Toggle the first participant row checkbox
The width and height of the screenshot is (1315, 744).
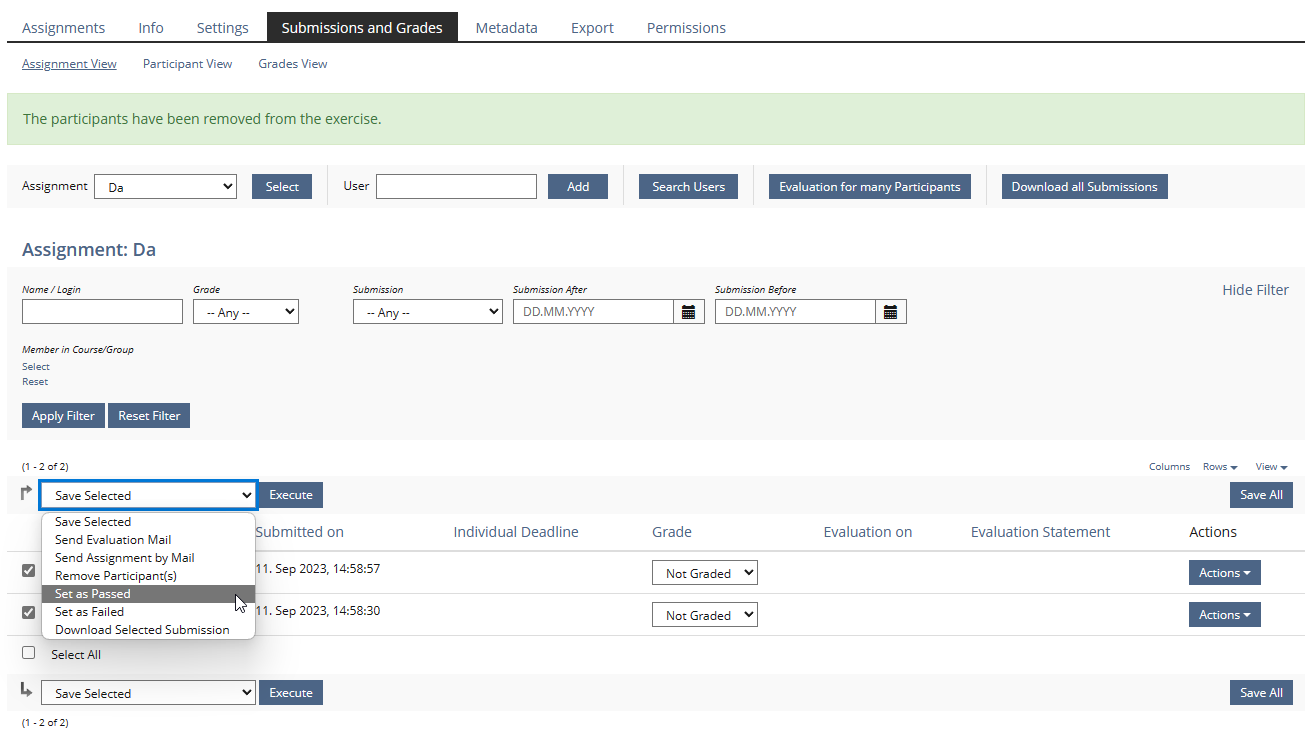pyautogui.click(x=29, y=571)
